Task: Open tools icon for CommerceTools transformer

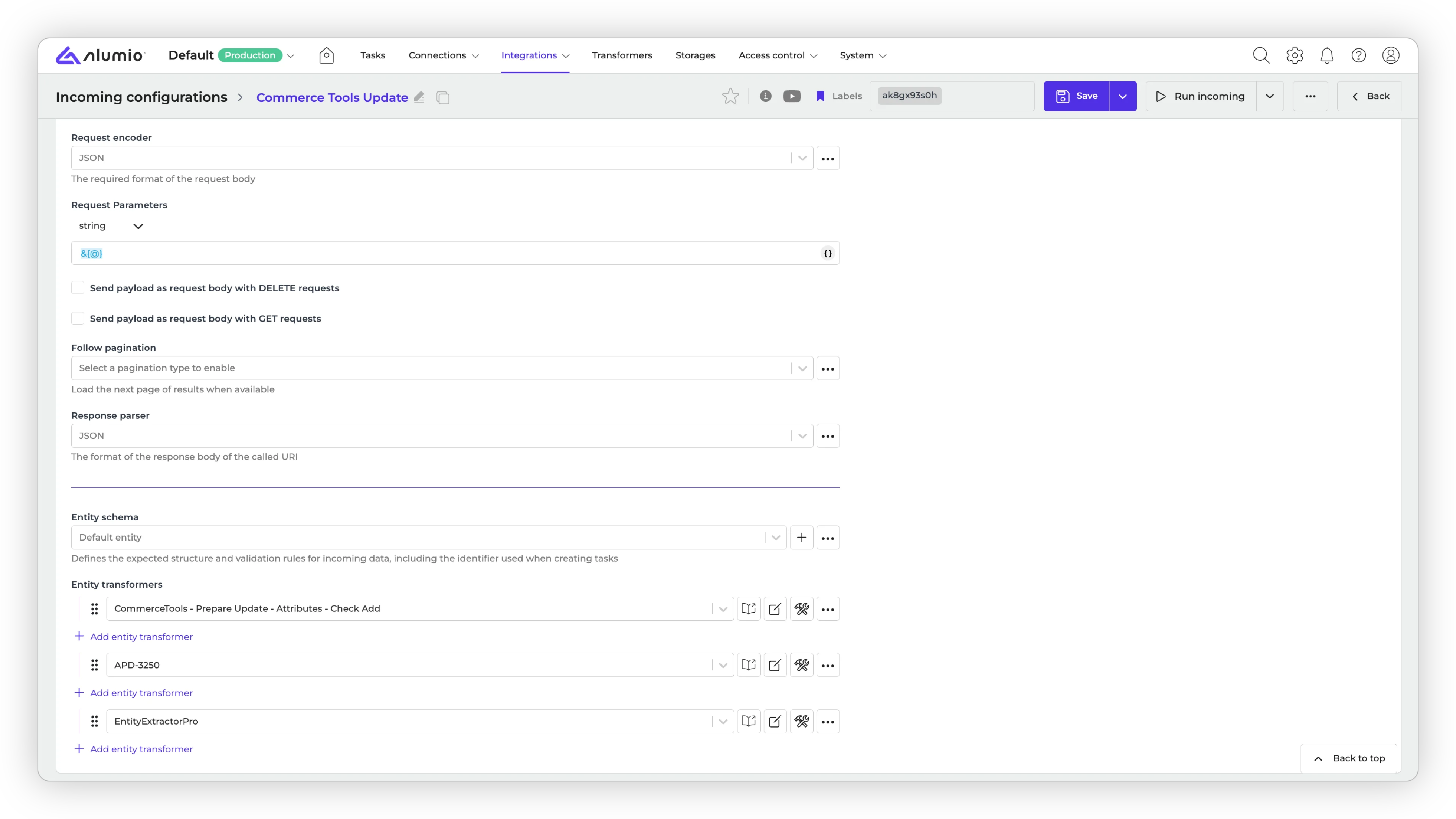Action: point(802,609)
